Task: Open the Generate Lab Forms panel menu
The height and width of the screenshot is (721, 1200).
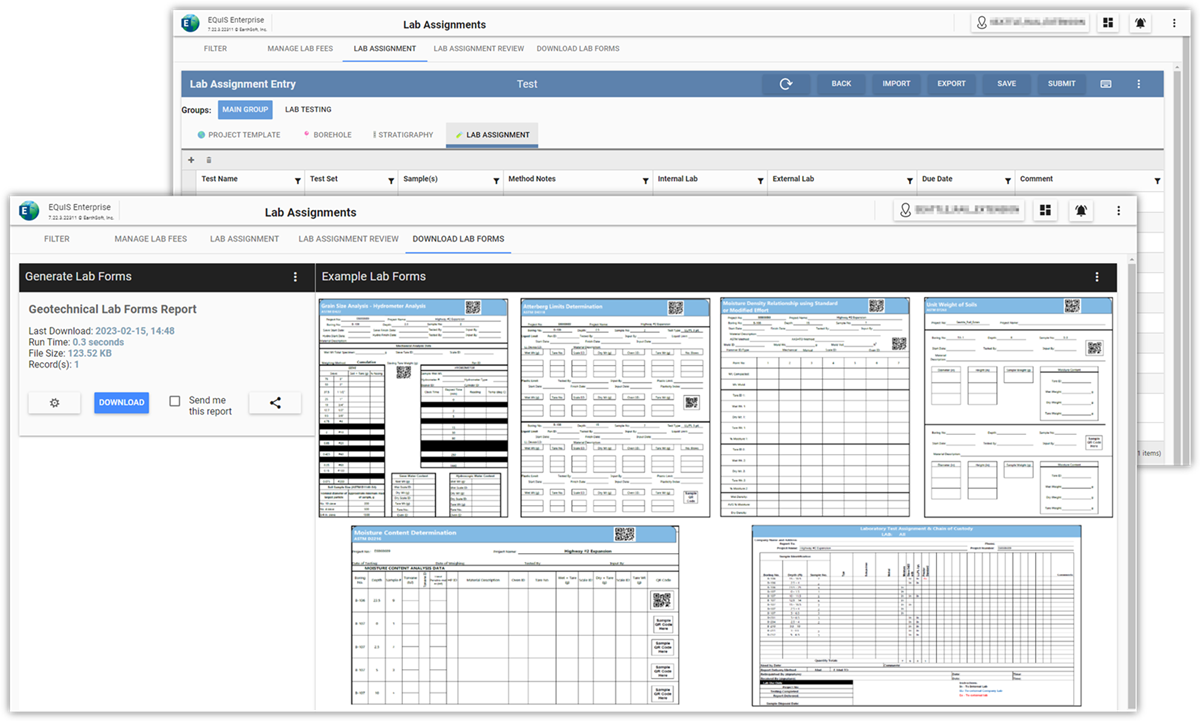Action: pos(295,276)
